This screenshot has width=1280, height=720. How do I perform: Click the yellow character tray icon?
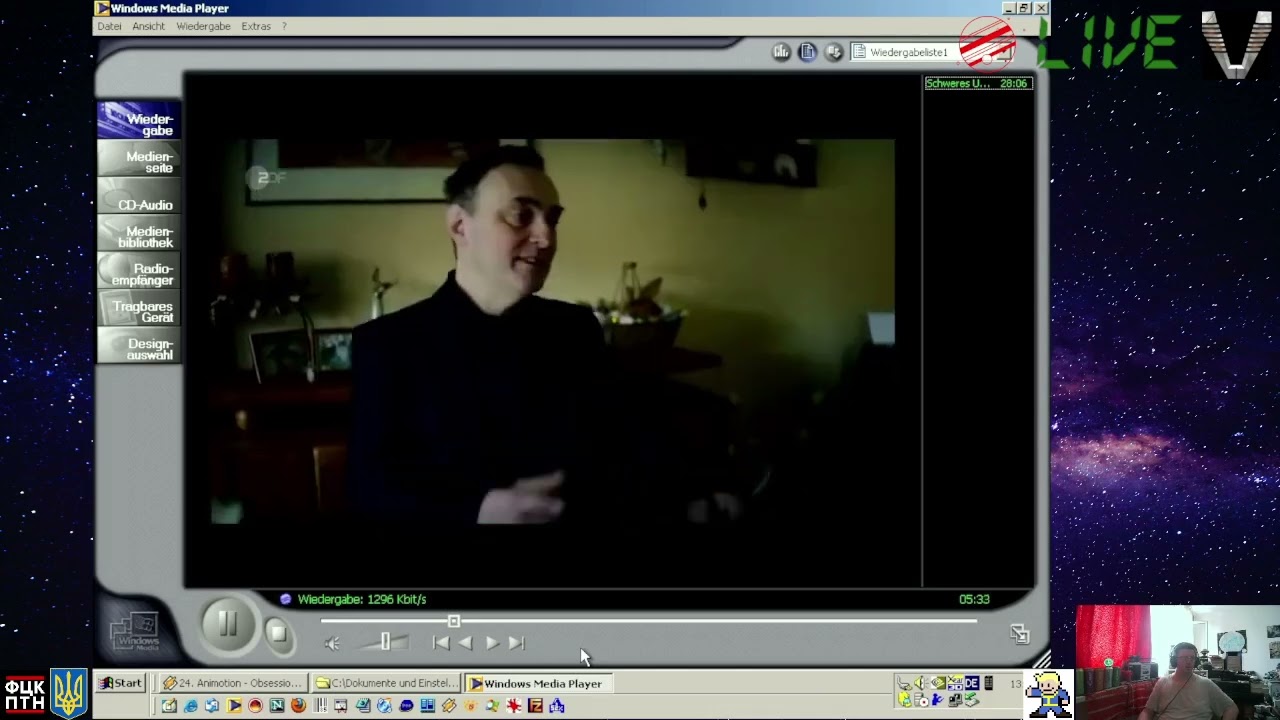tap(905, 700)
